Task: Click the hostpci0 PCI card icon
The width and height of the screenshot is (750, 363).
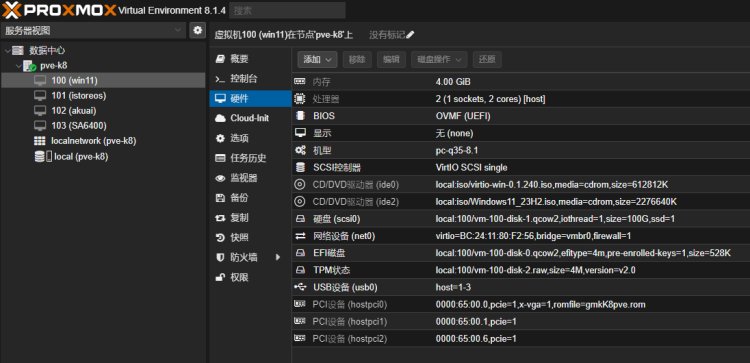Action: coord(300,304)
